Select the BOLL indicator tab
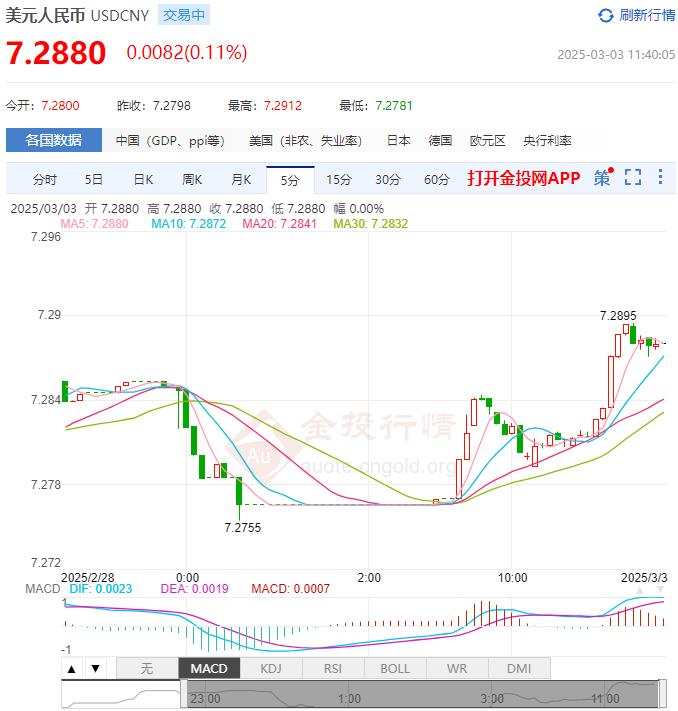 395,668
